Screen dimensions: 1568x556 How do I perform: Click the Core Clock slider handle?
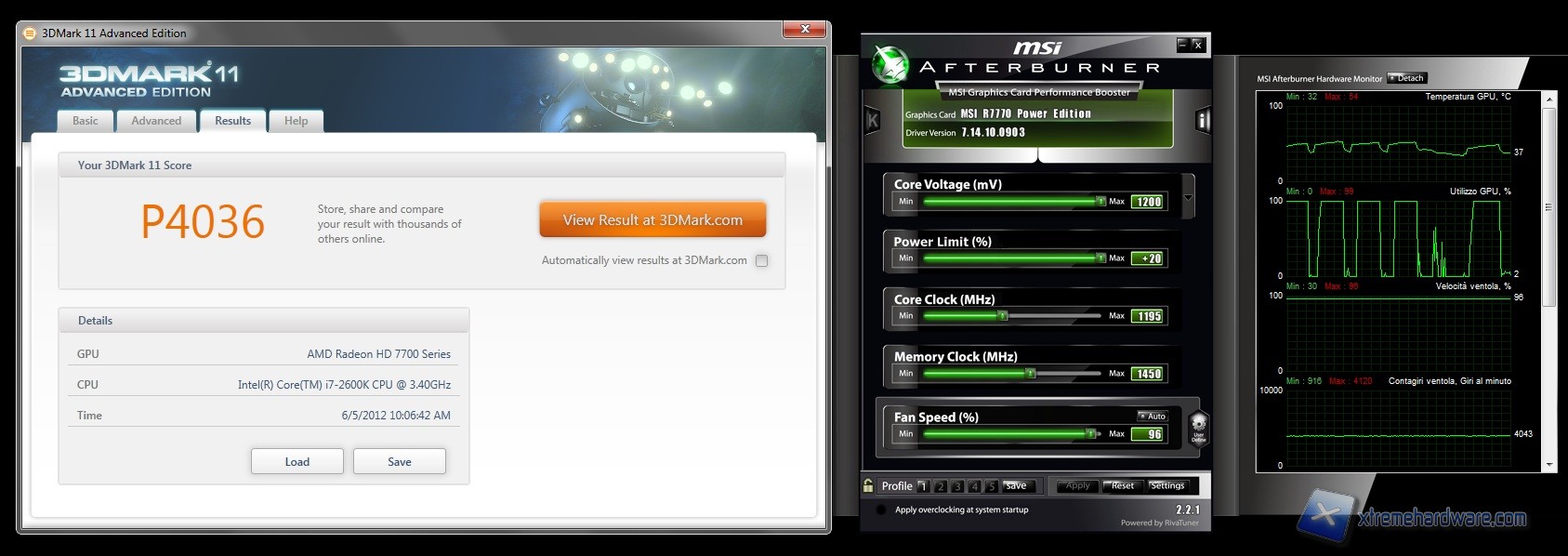(1002, 316)
